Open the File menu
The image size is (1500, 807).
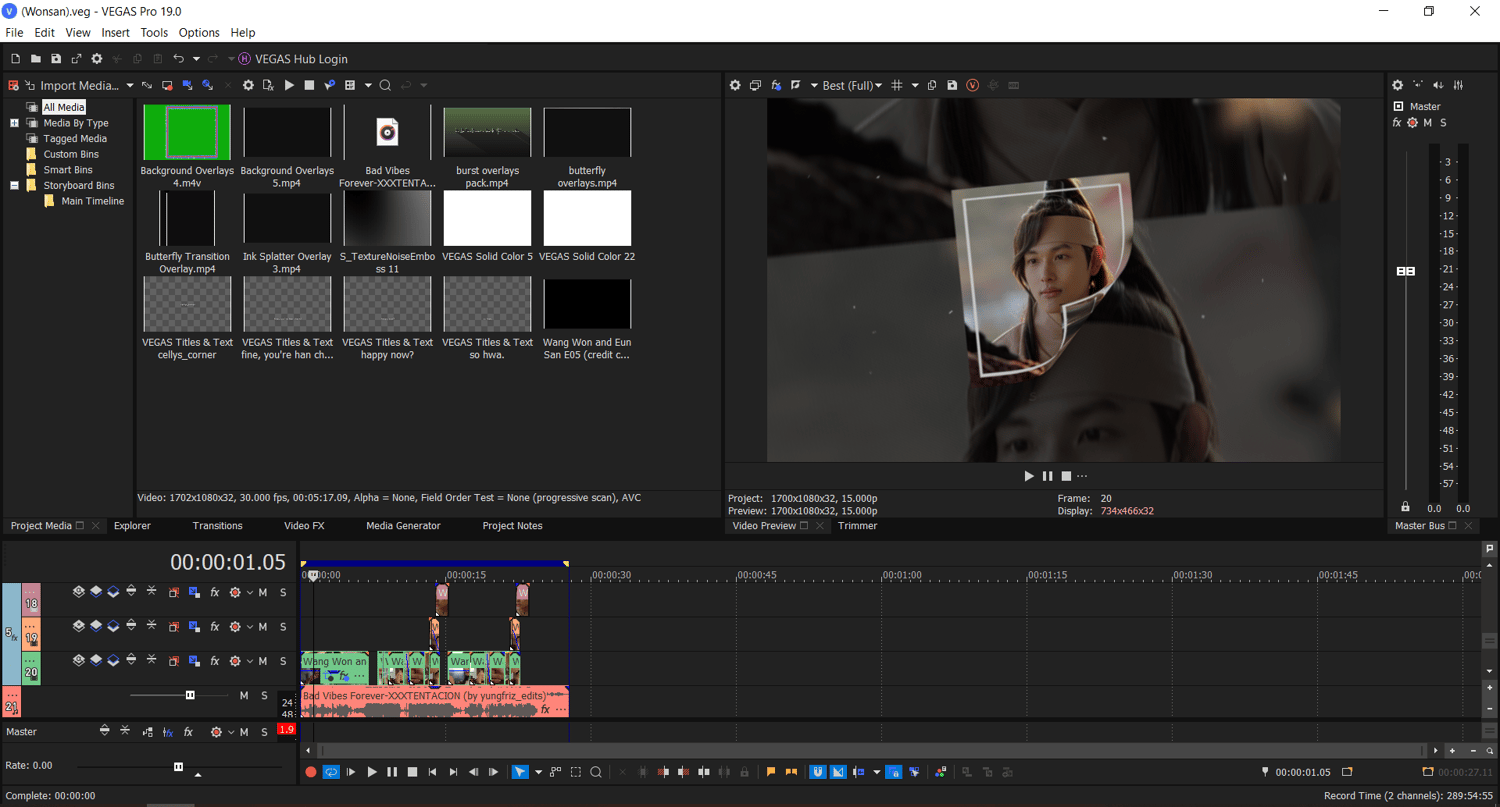click(14, 33)
